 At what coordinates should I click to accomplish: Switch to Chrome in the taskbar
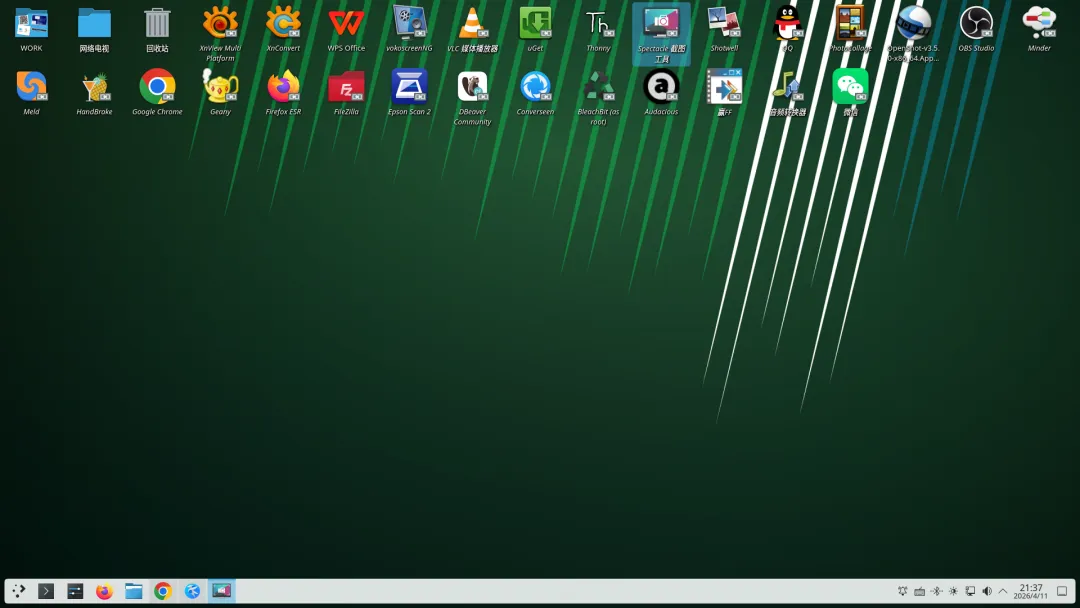163,591
